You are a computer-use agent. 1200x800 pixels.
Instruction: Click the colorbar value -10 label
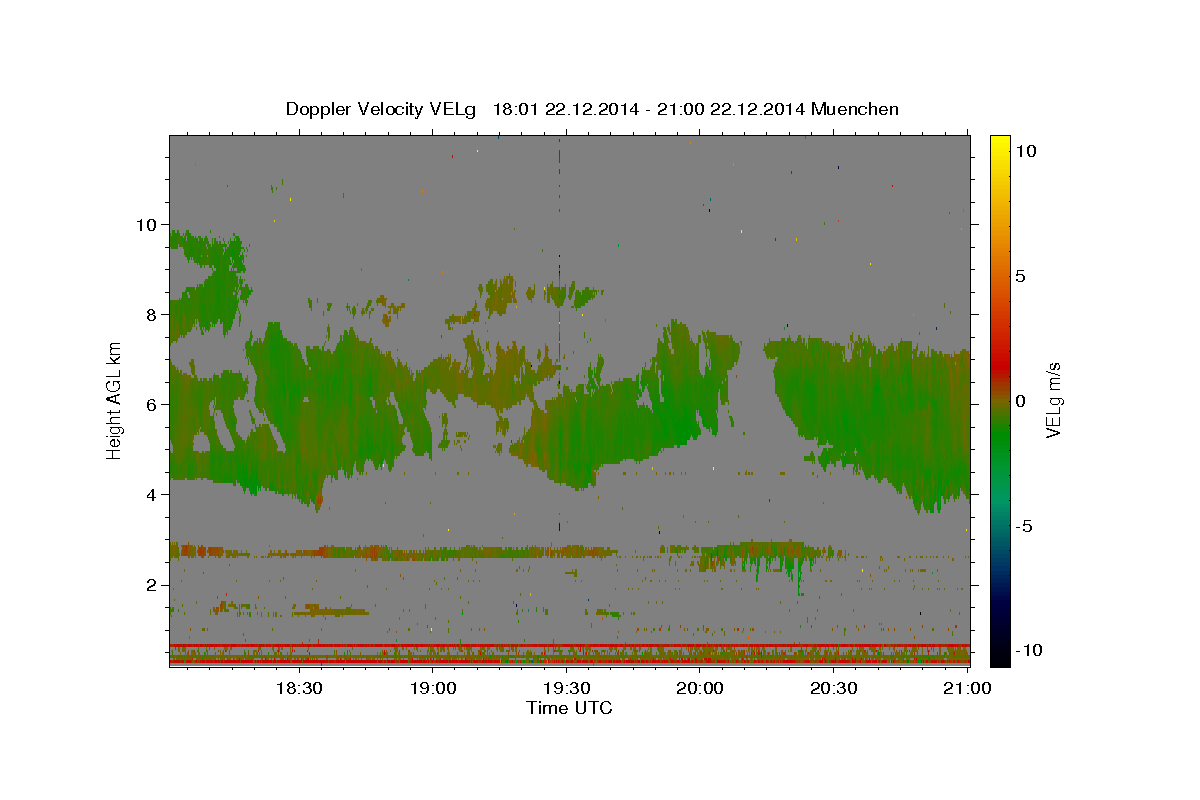click(1028, 650)
